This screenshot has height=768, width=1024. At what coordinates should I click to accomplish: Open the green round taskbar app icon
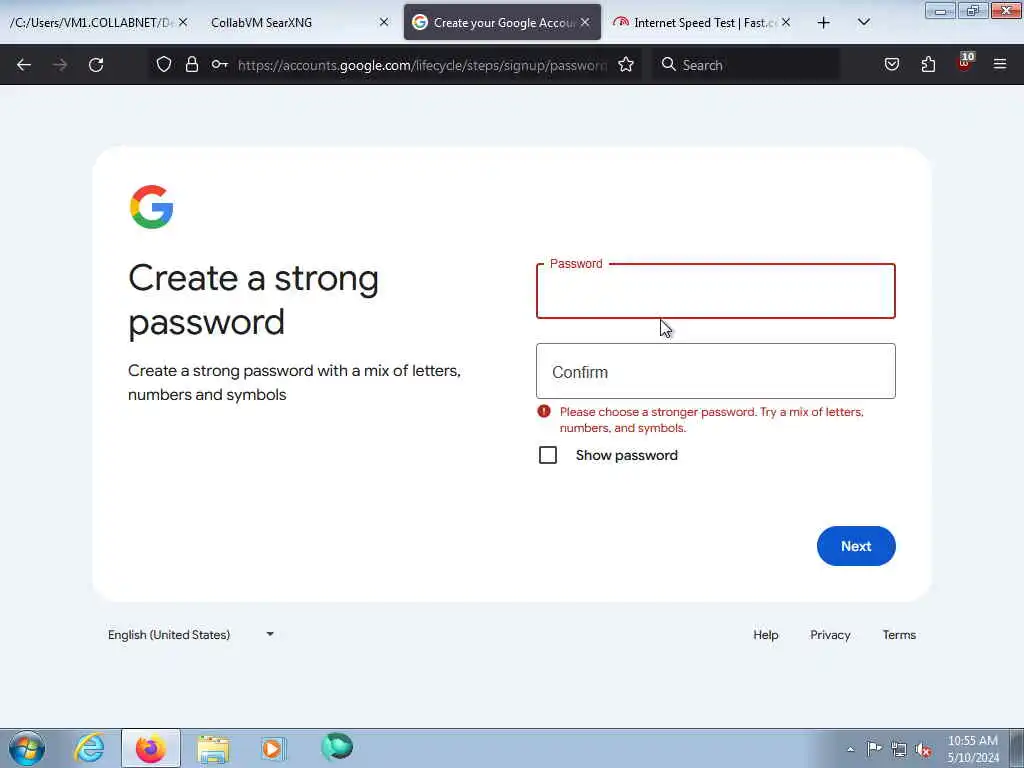pyautogui.click(x=337, y=747)
